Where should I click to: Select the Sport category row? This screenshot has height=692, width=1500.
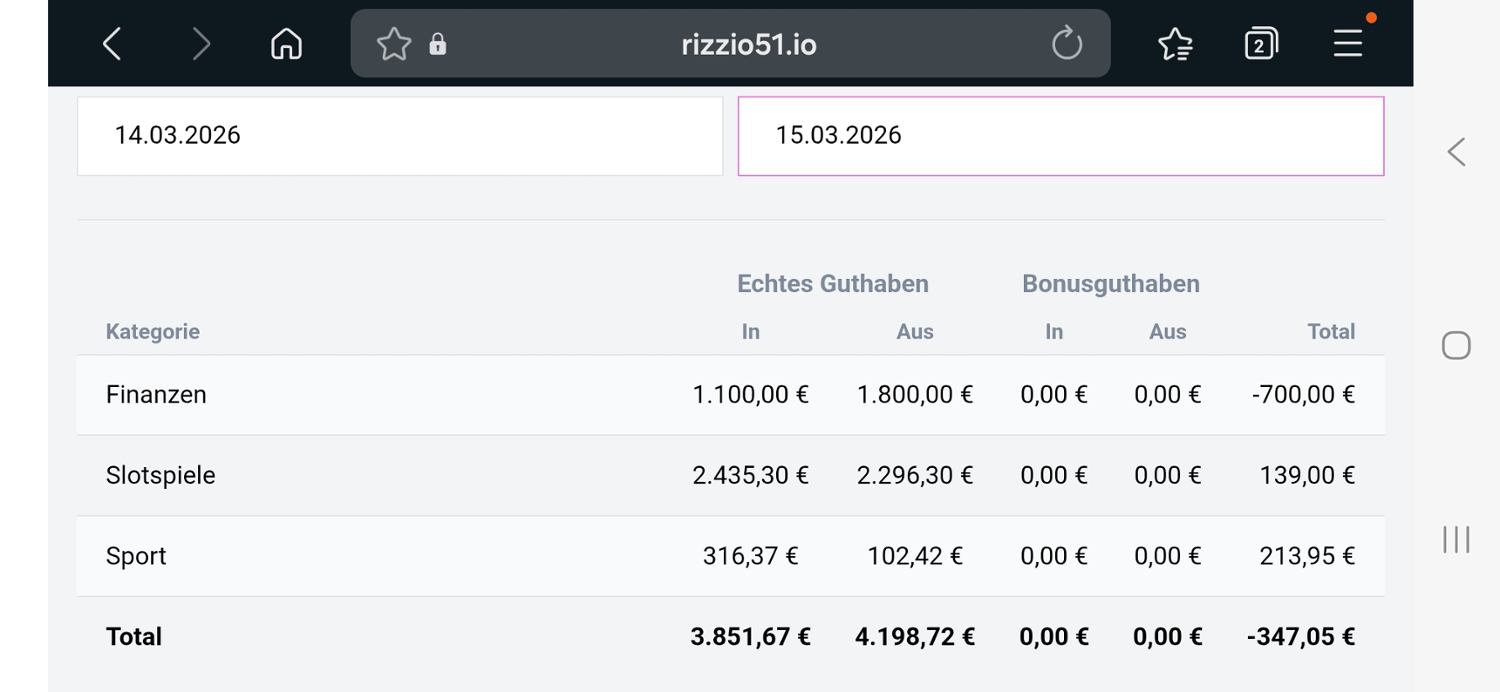[x=136, y=556]
